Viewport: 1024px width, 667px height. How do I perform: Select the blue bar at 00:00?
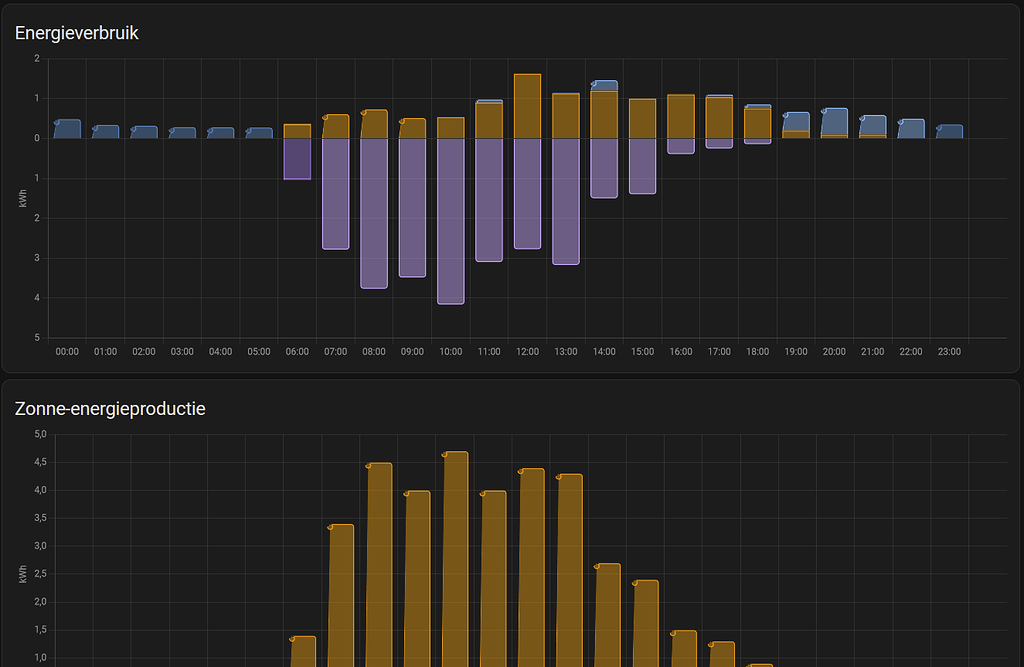(x=66, y=127)
